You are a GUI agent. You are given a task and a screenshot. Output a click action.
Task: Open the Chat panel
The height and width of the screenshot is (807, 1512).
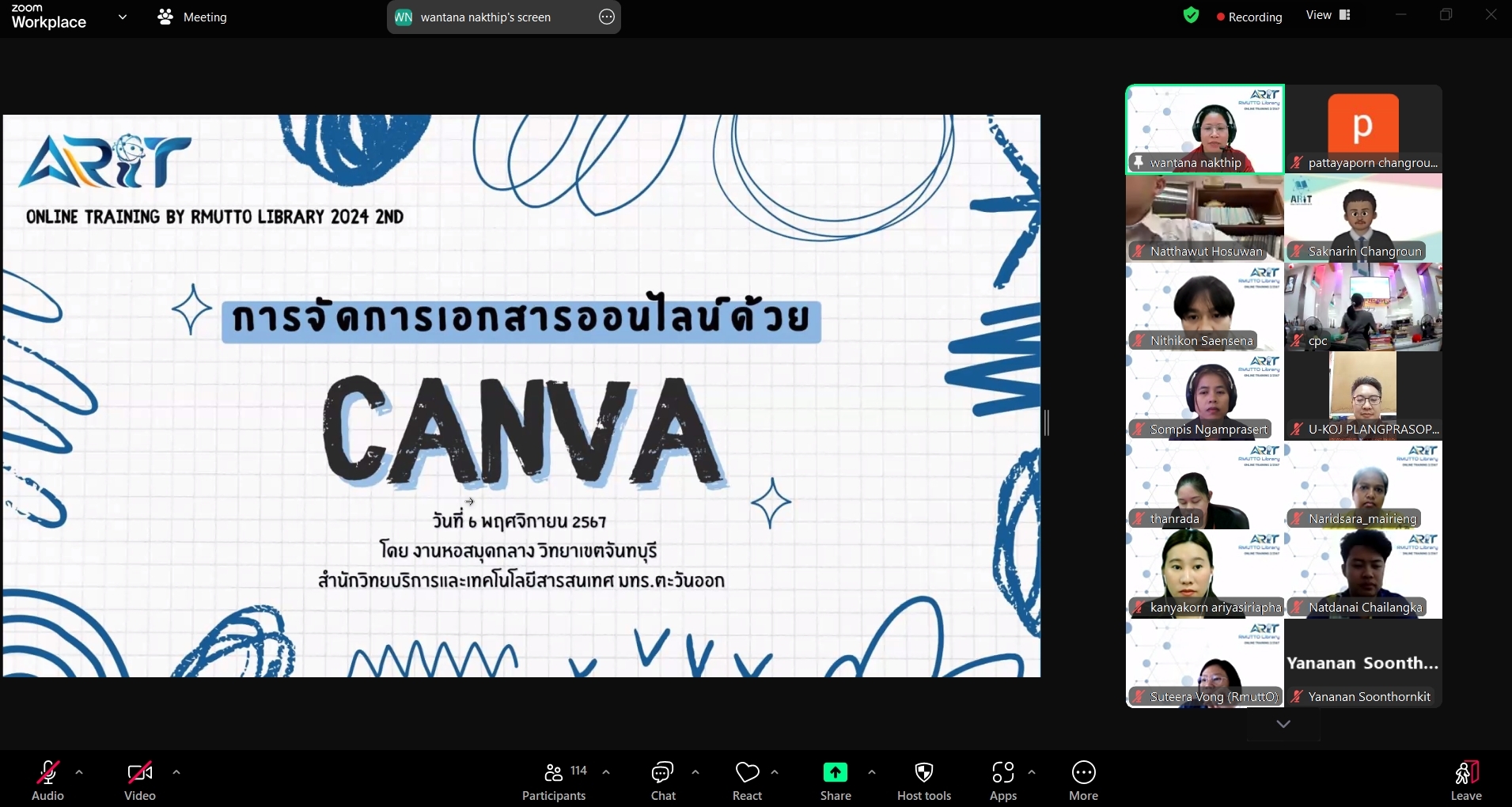pyautogui.click(x=663, y=780)
